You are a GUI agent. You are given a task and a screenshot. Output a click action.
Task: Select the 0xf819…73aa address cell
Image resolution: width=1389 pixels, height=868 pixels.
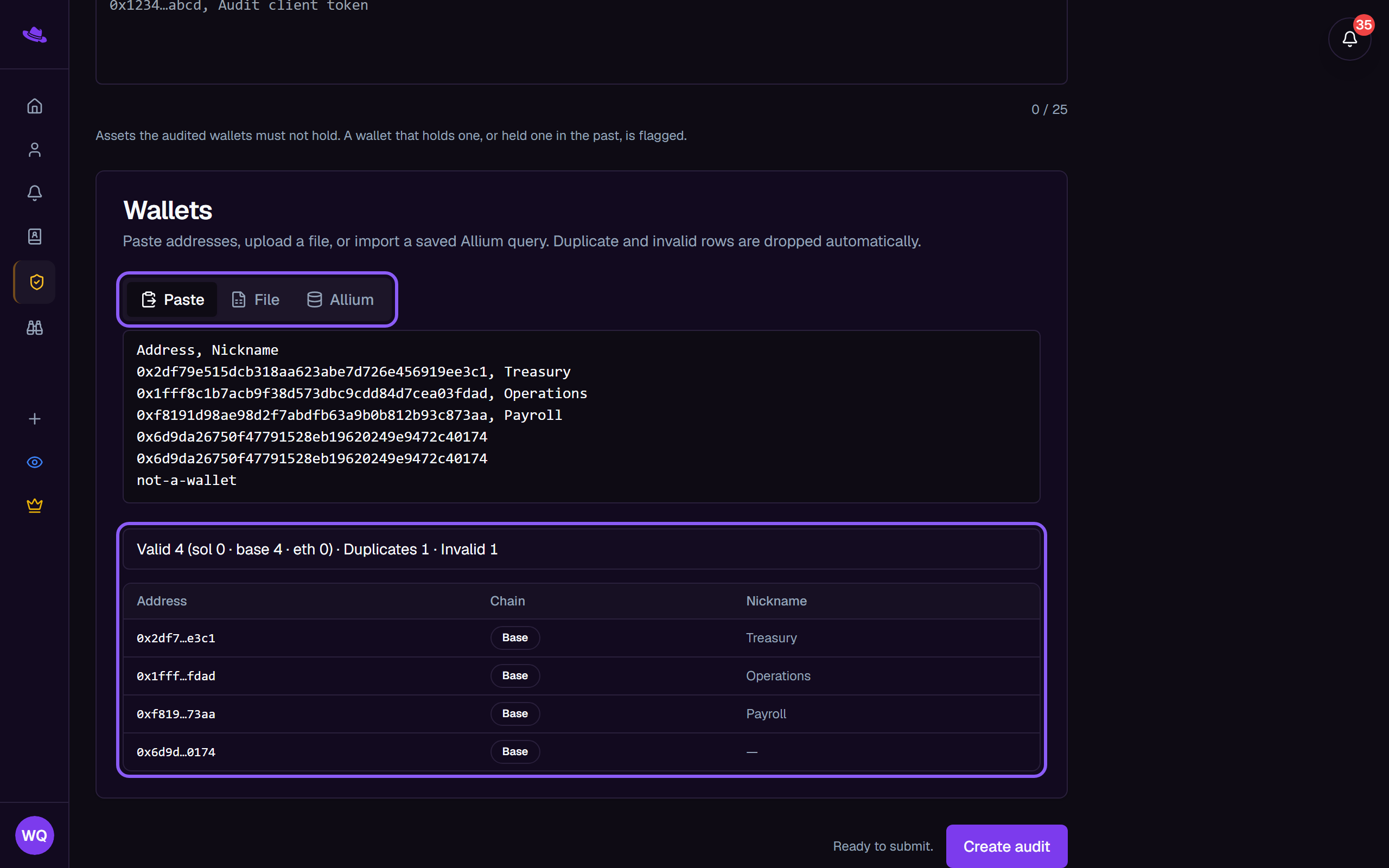tap(176, 714)
